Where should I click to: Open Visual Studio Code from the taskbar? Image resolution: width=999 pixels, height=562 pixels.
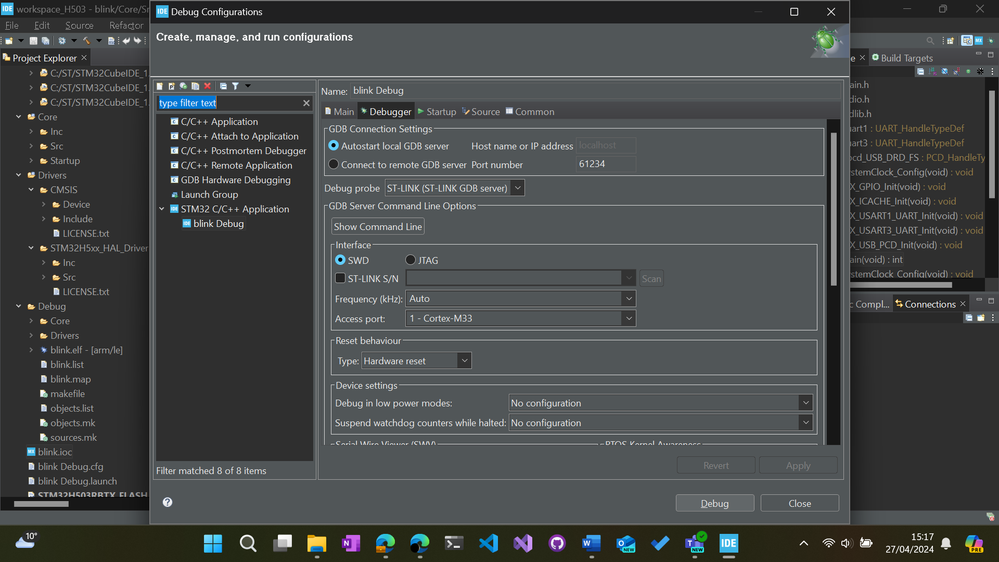click(489, 543)
